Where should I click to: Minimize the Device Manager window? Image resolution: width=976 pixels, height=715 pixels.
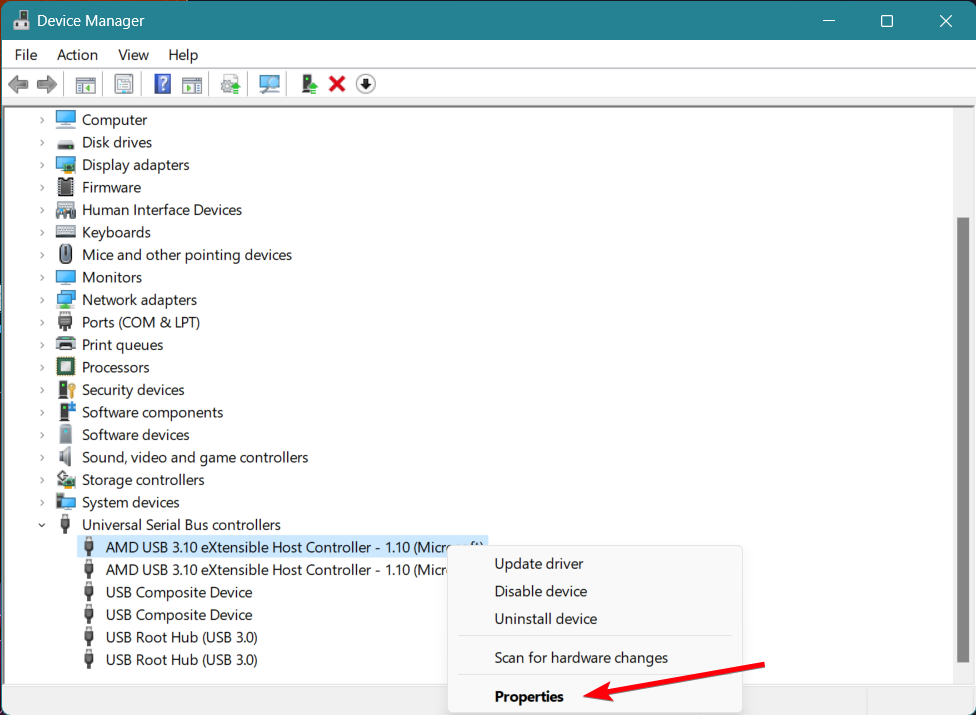(829, 21)
